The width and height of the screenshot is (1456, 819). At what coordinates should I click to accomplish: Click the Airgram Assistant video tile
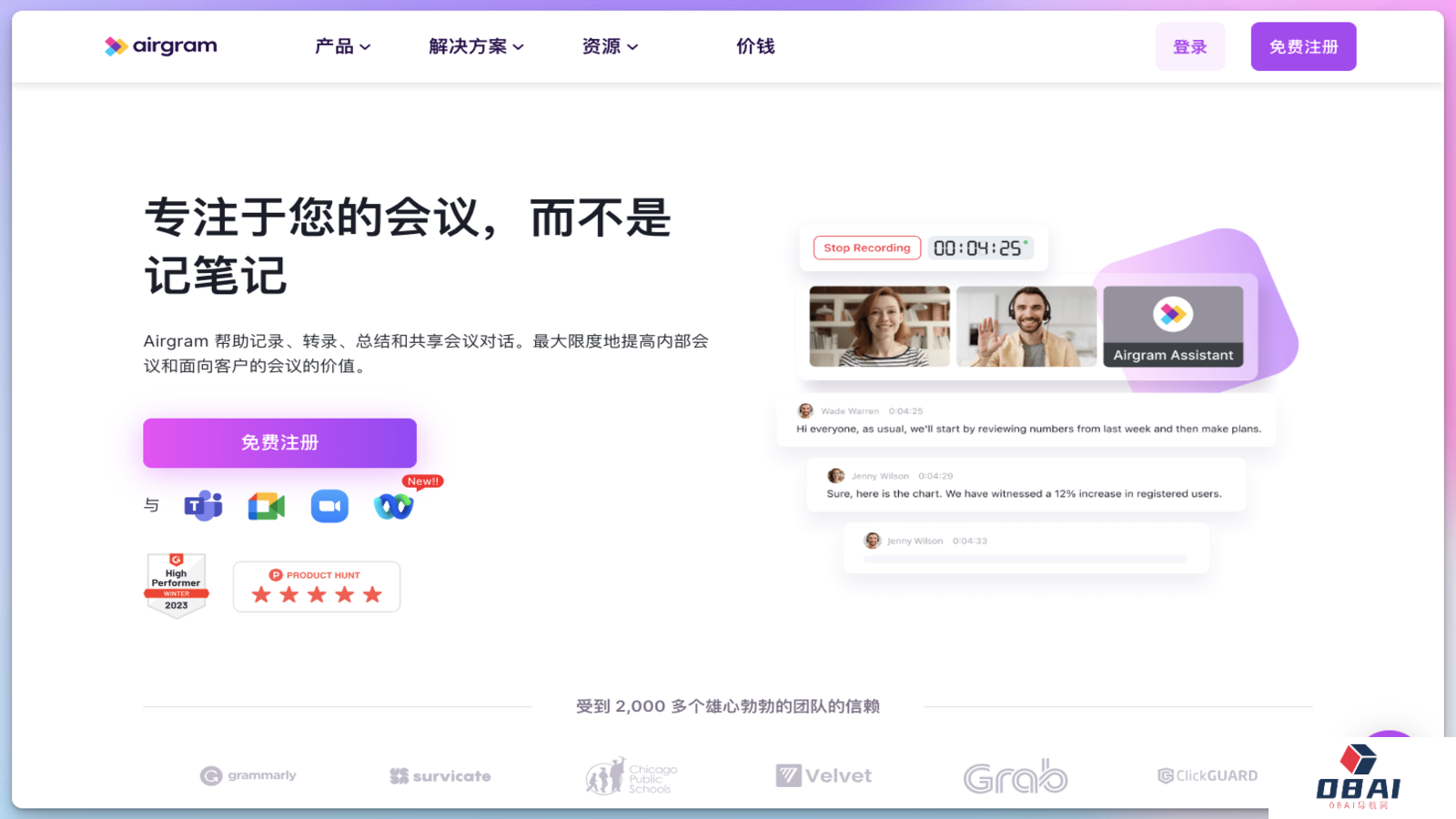click(1173, 327)
